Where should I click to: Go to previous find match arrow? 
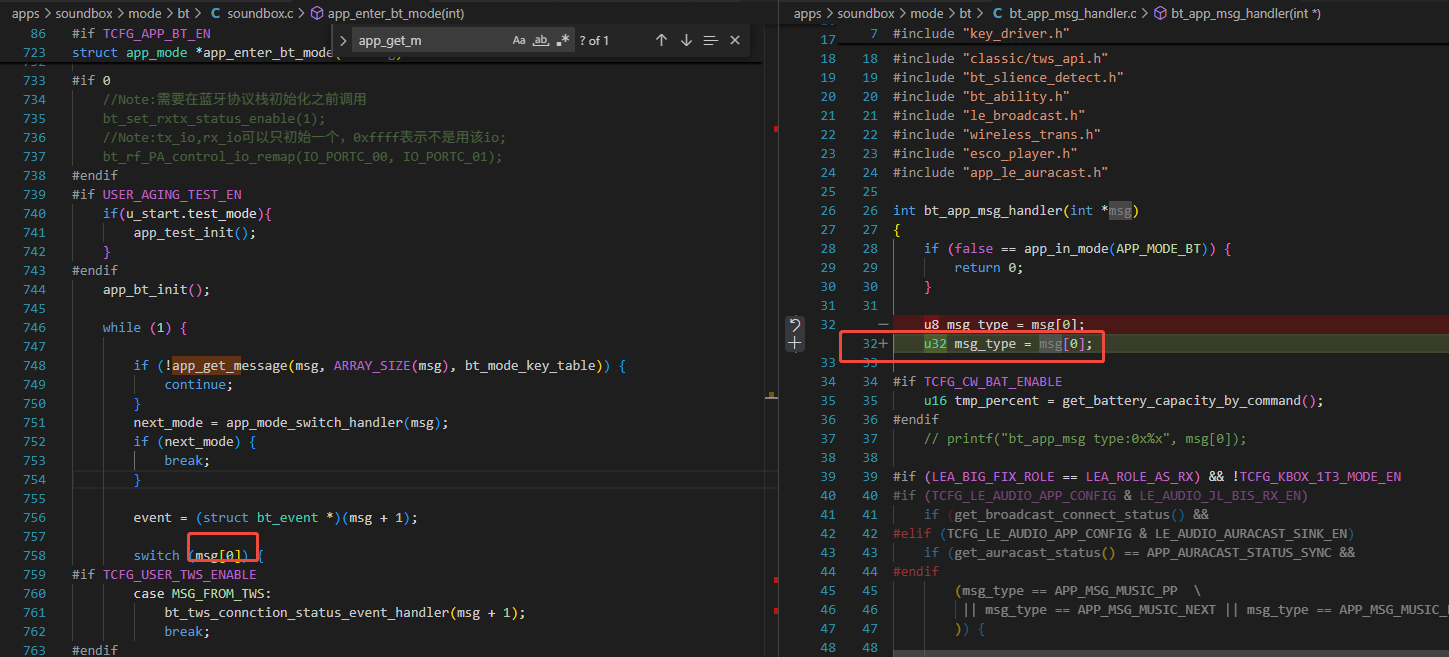point(661,40)
